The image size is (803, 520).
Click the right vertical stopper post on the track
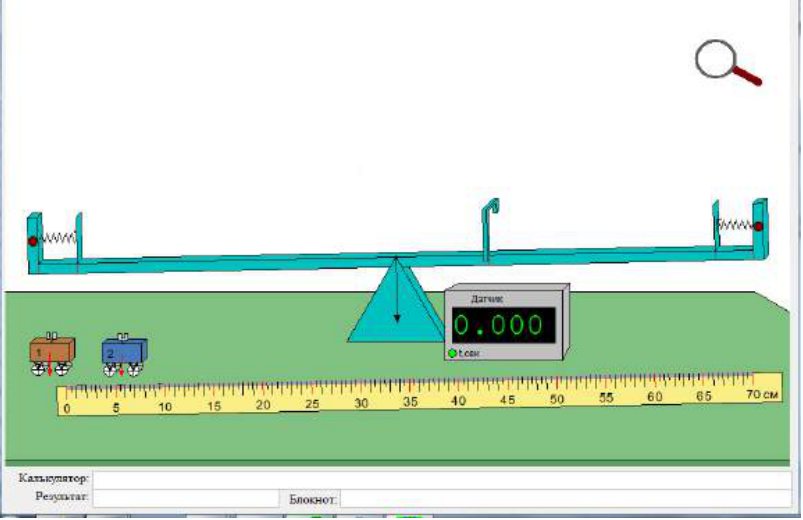[x=715, y=225]
